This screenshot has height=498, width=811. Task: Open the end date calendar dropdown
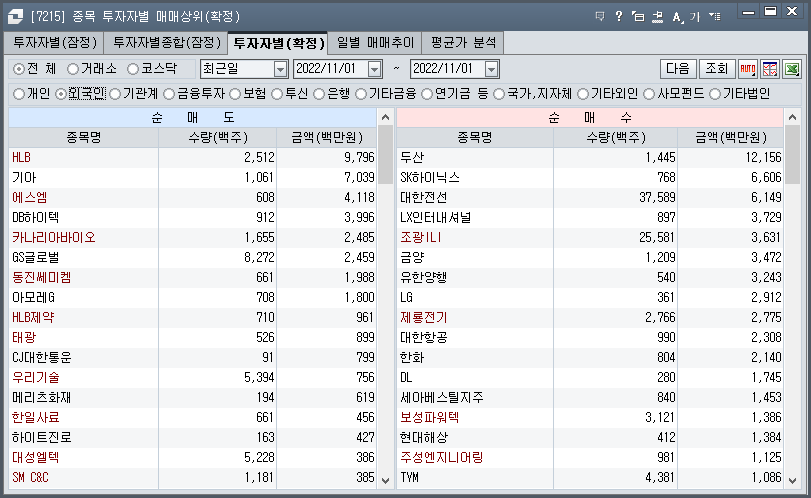point(492,69)
